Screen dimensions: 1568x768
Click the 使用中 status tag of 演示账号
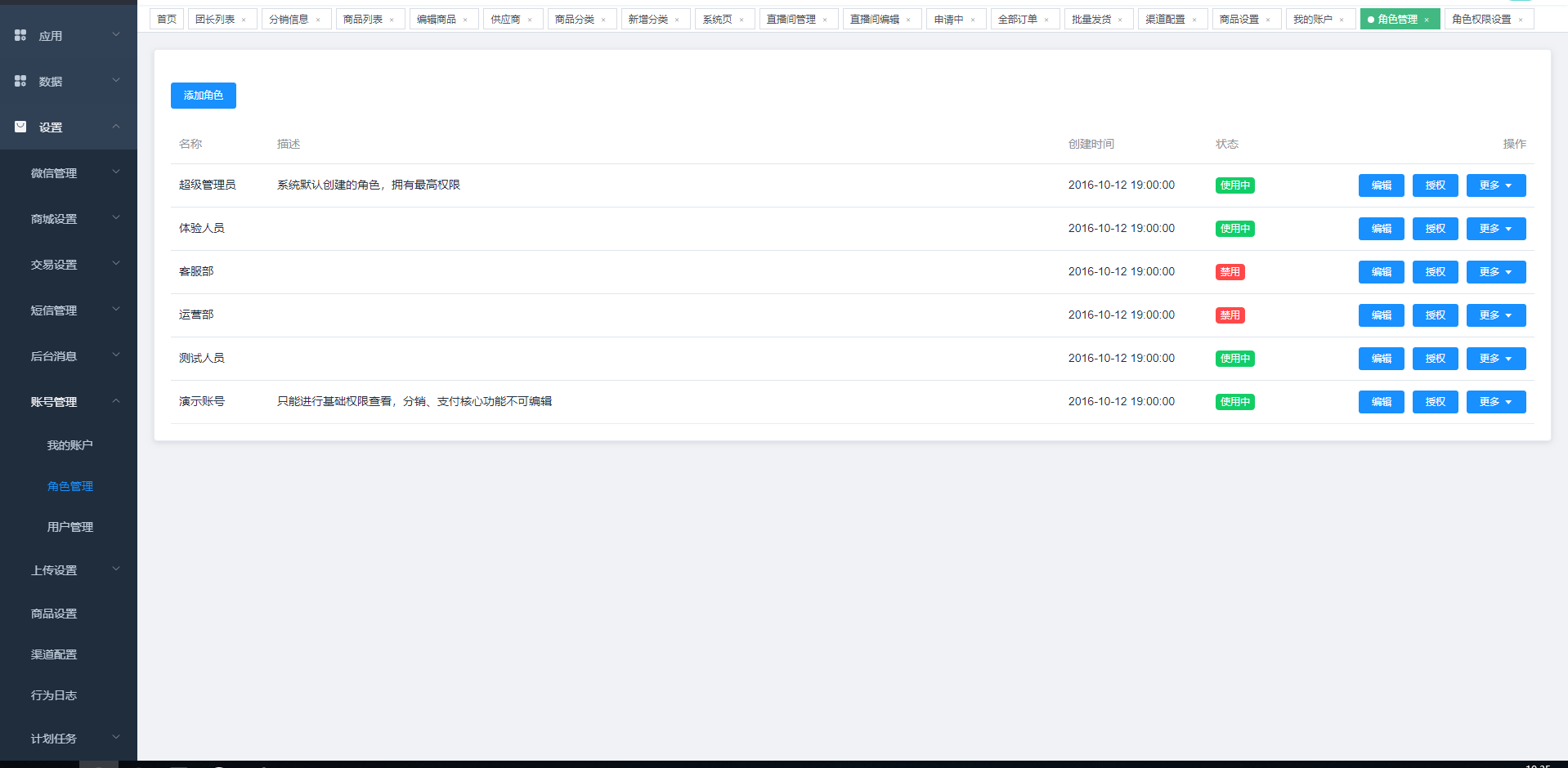1234,402
